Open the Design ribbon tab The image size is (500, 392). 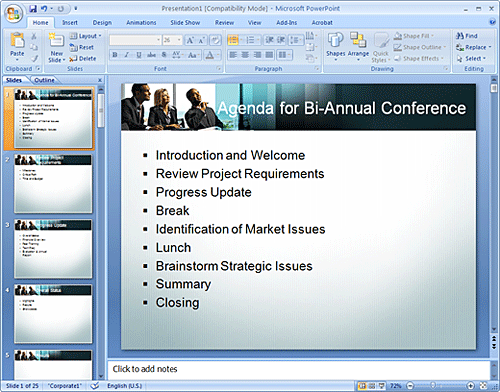tap(102, 23)
